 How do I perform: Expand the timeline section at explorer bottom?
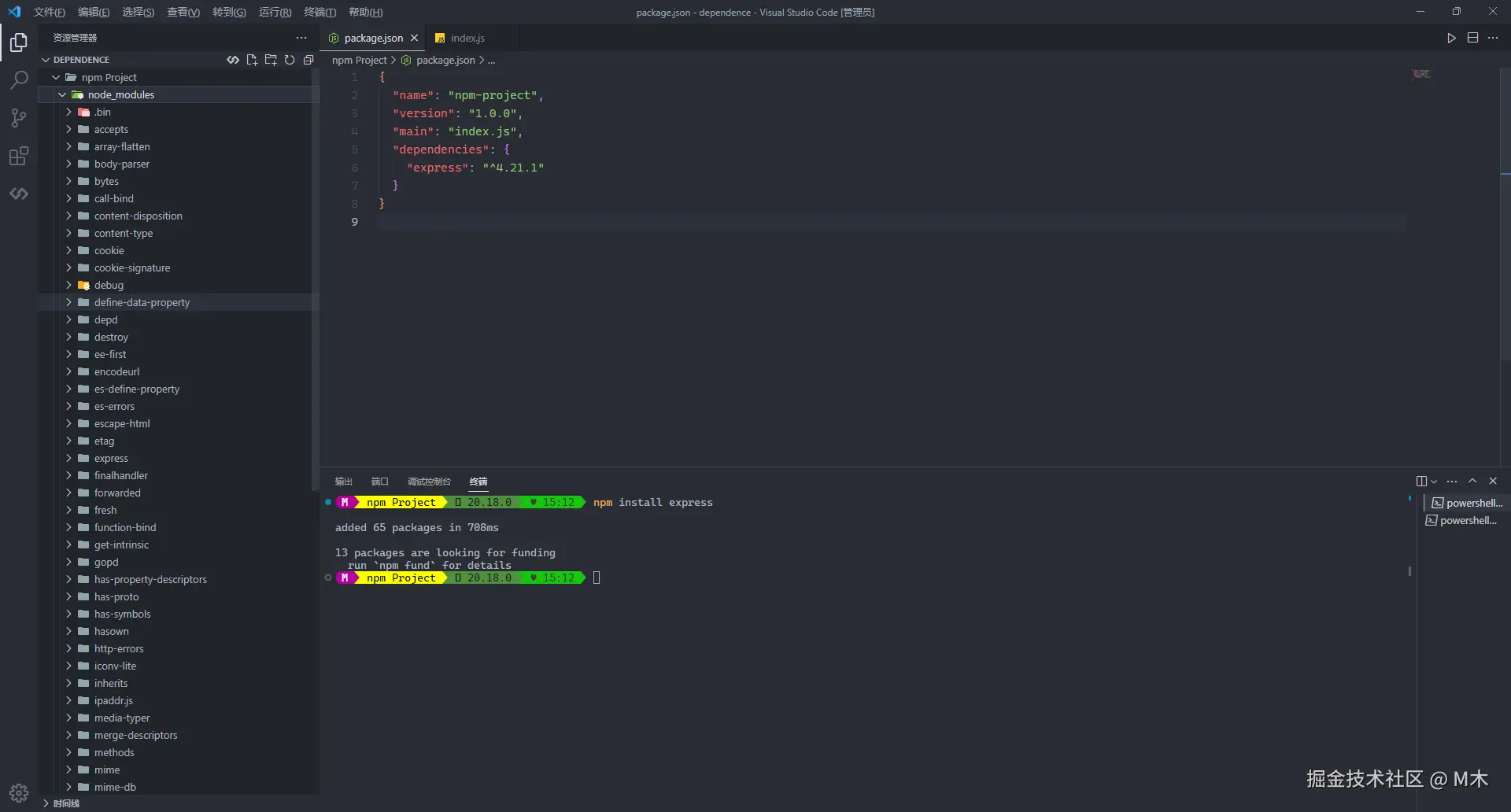point(46,803)
